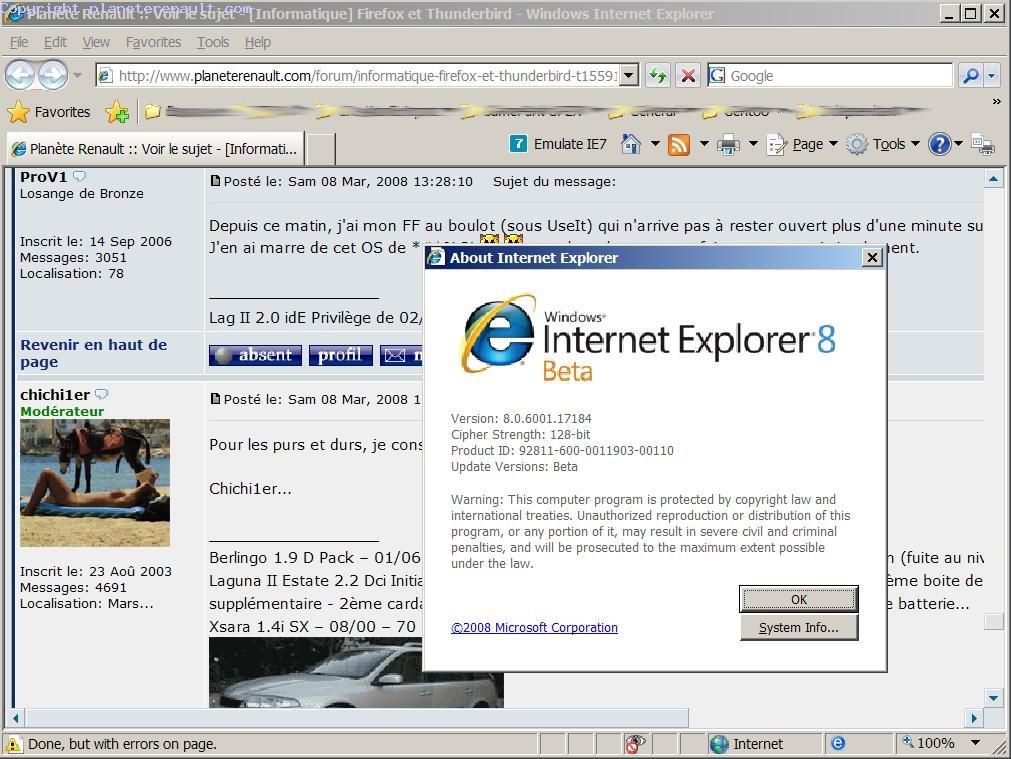Open the gear Tools command bar menu
The width and height of the screenshot is (1011, 759).
[883, 144]
